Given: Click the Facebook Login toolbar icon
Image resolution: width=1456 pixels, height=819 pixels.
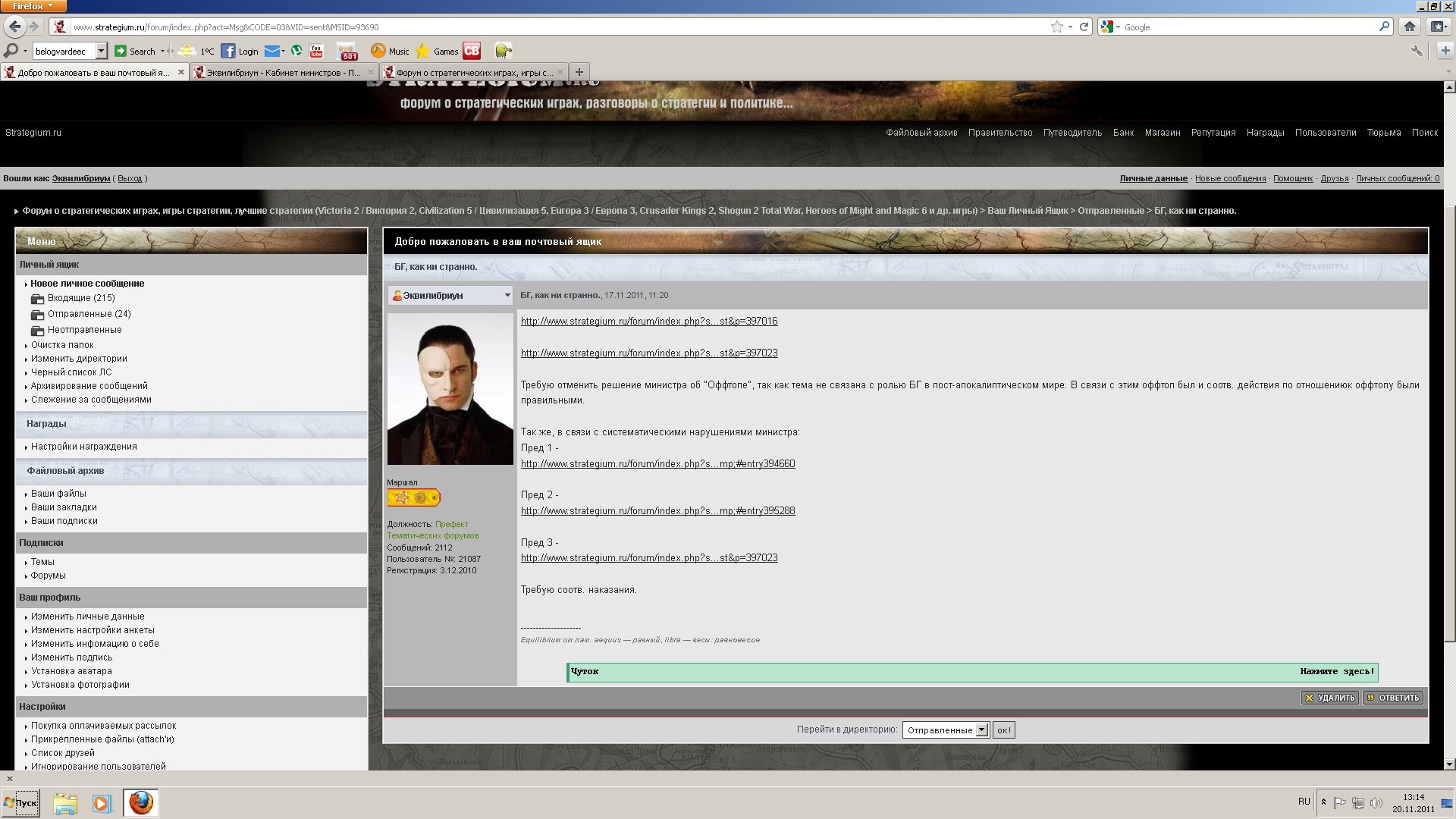Looking at the screenshot, I should click(x=228, y=51).
